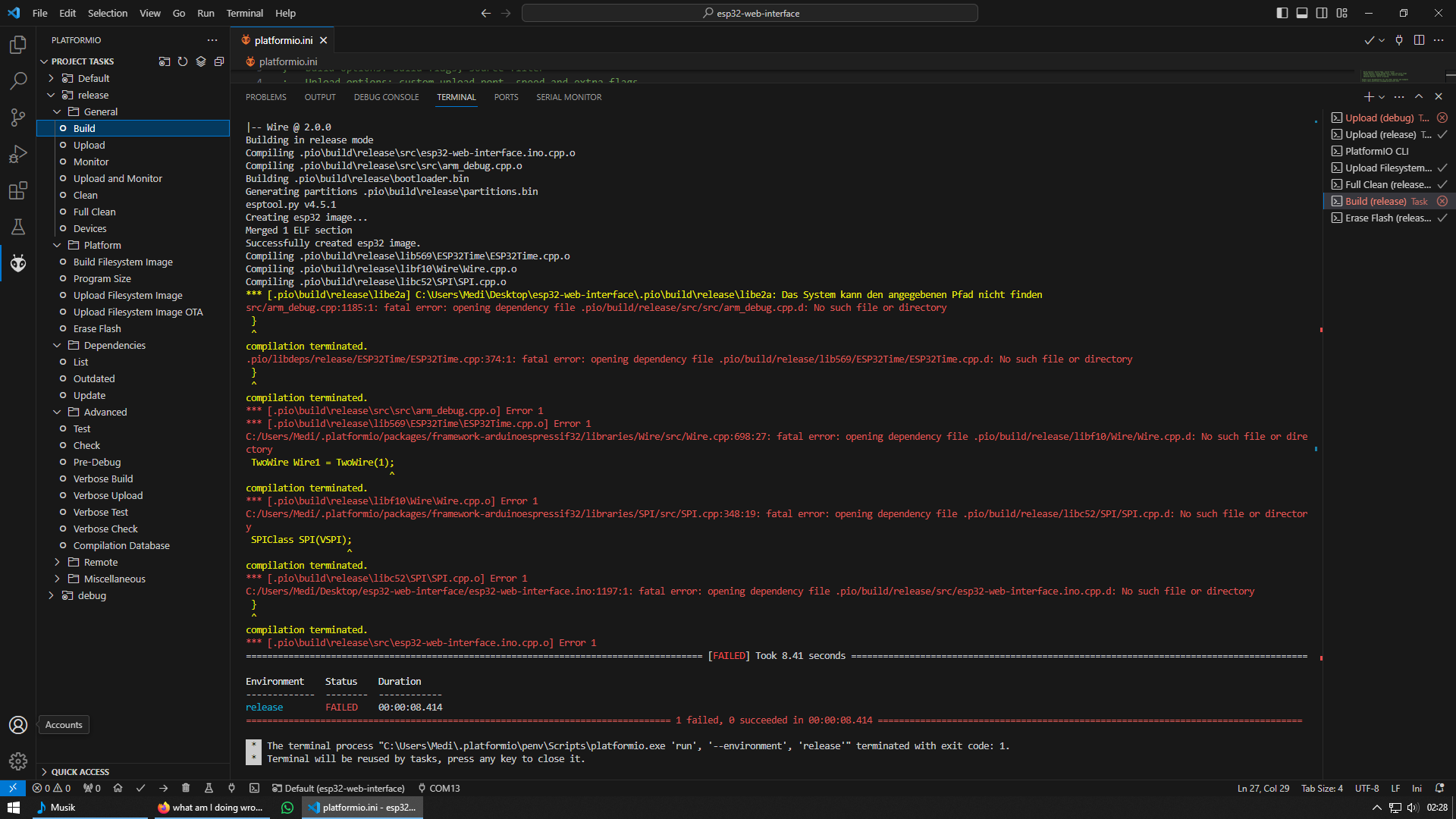Refresh the Project Tasks list
The image size is (1456, 819).
[x=183, y=61]
